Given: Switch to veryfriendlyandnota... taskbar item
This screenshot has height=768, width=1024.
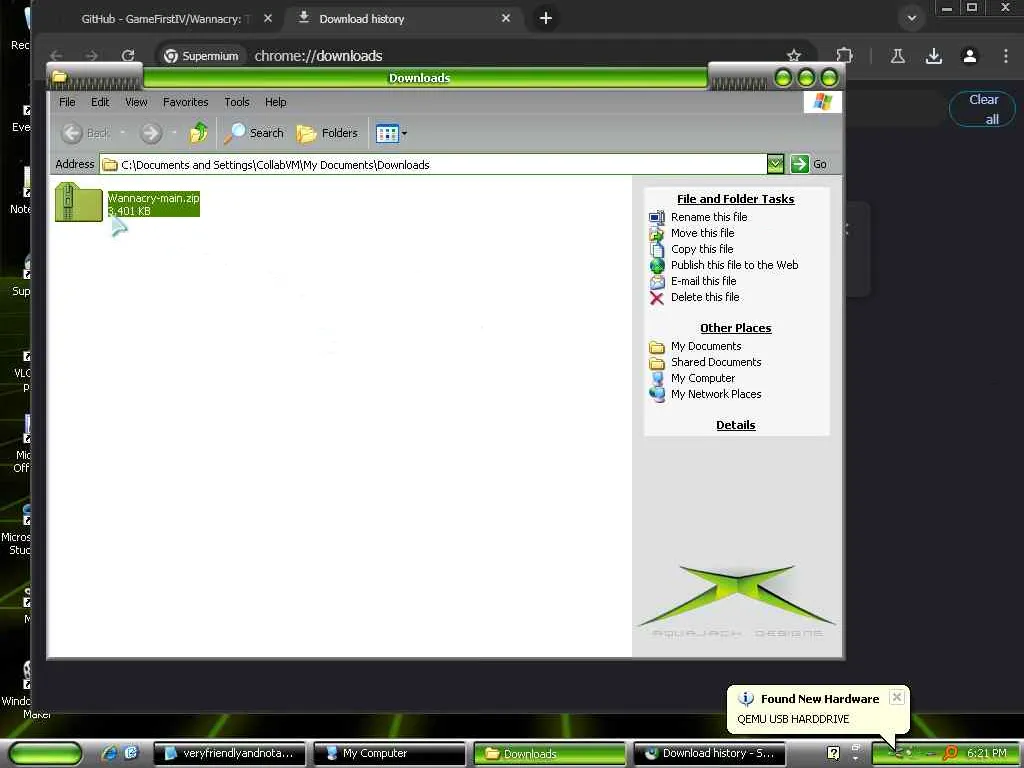Looking at the screenshot, I should click(x=229, y=754).
